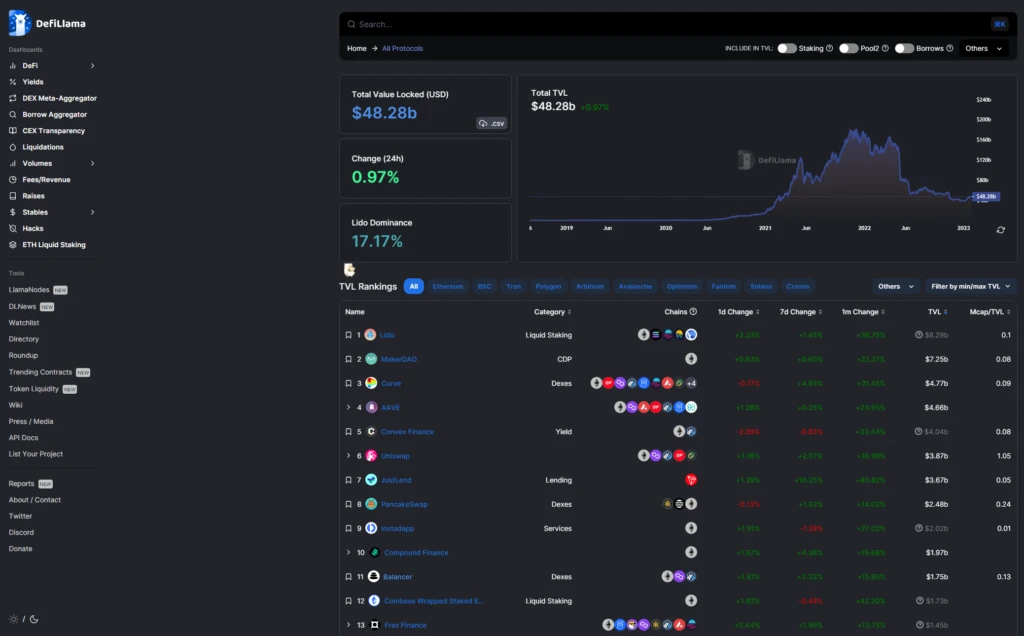Select the Polygon chain tab
This screenshot has width=1024, height=636.
pyautogui.click(x=549, y=287)
